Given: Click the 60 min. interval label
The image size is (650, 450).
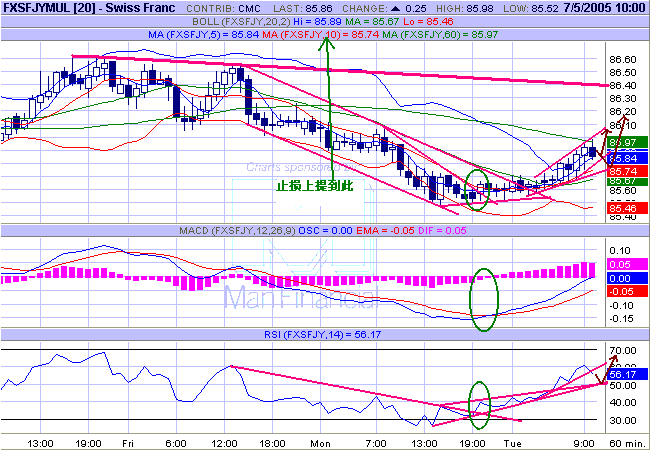Looking at the screenshot, I should (x=626, y=444).
